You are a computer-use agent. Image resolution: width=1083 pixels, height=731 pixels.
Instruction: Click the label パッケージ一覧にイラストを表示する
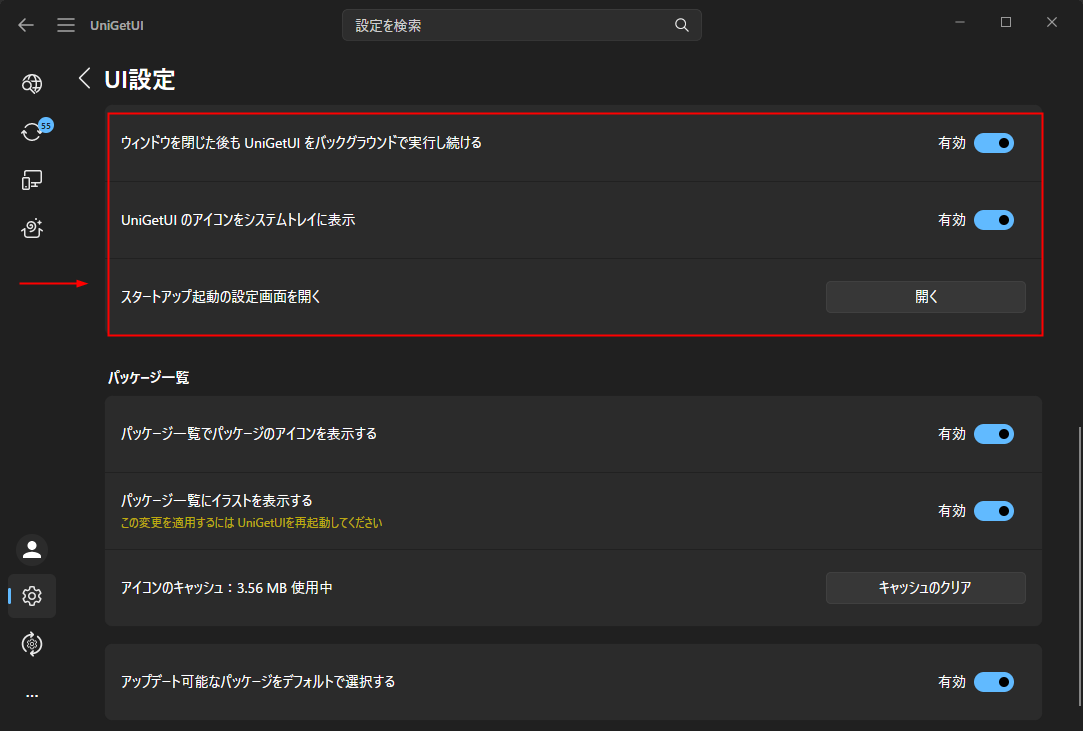216,500
